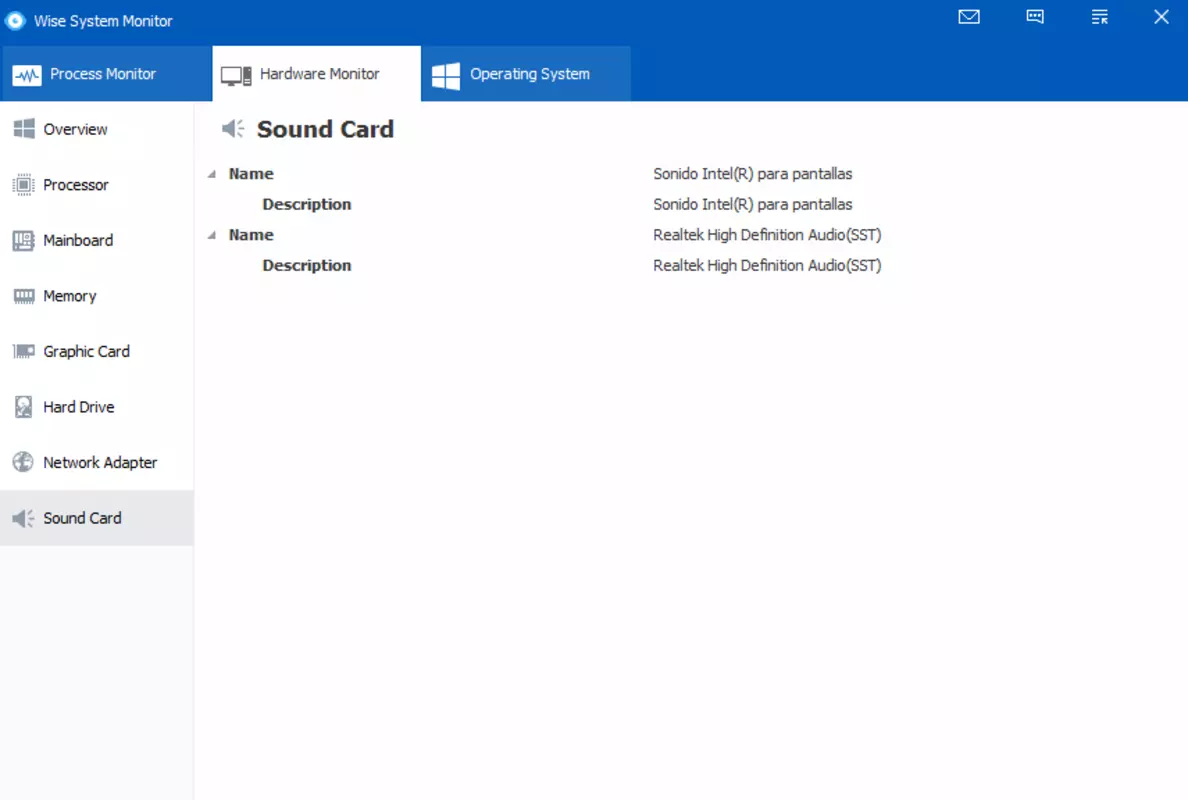Click the Processor chip icon
Image resolution: width=1188 pixels, height=800 pixels.
(x=24, y=185)
